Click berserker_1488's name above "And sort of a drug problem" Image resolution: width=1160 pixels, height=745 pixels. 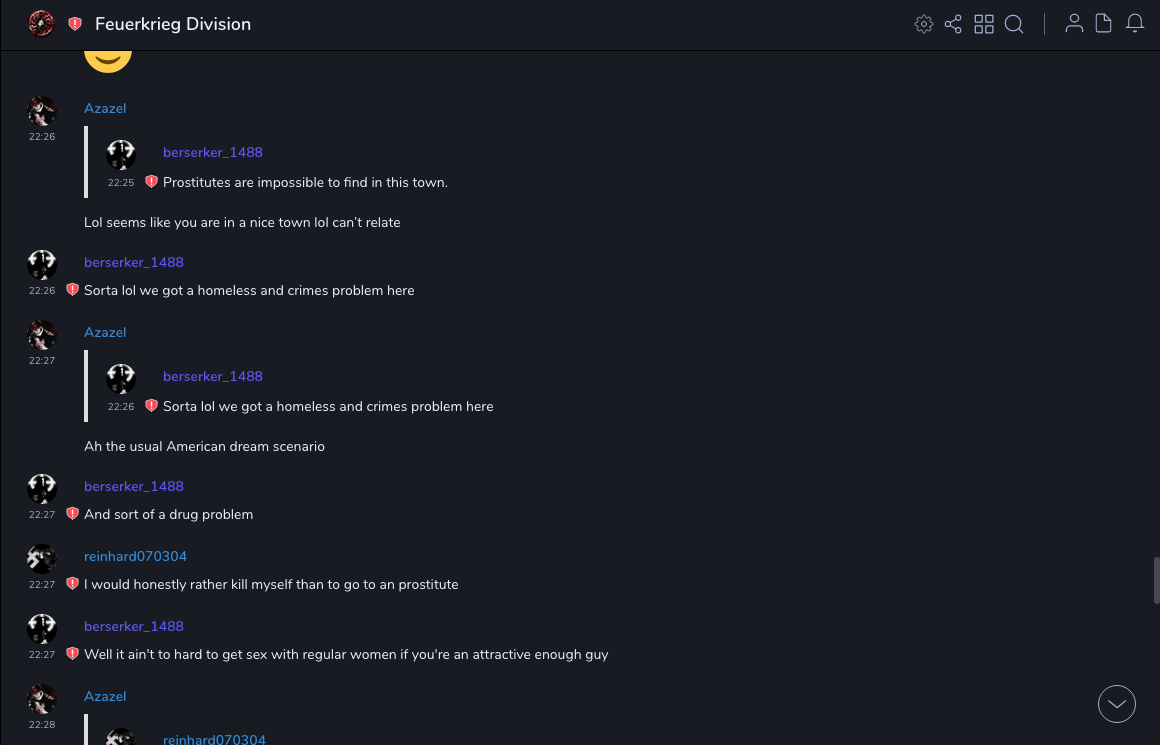click(134, 486)
